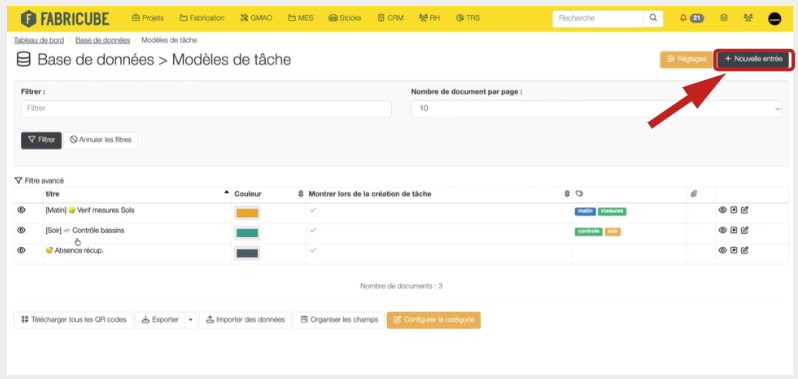Image resolution: width=798 pixels, height=379 pixels.
Task: Open the stacked layers icon in header
Action: coord(723,18)
